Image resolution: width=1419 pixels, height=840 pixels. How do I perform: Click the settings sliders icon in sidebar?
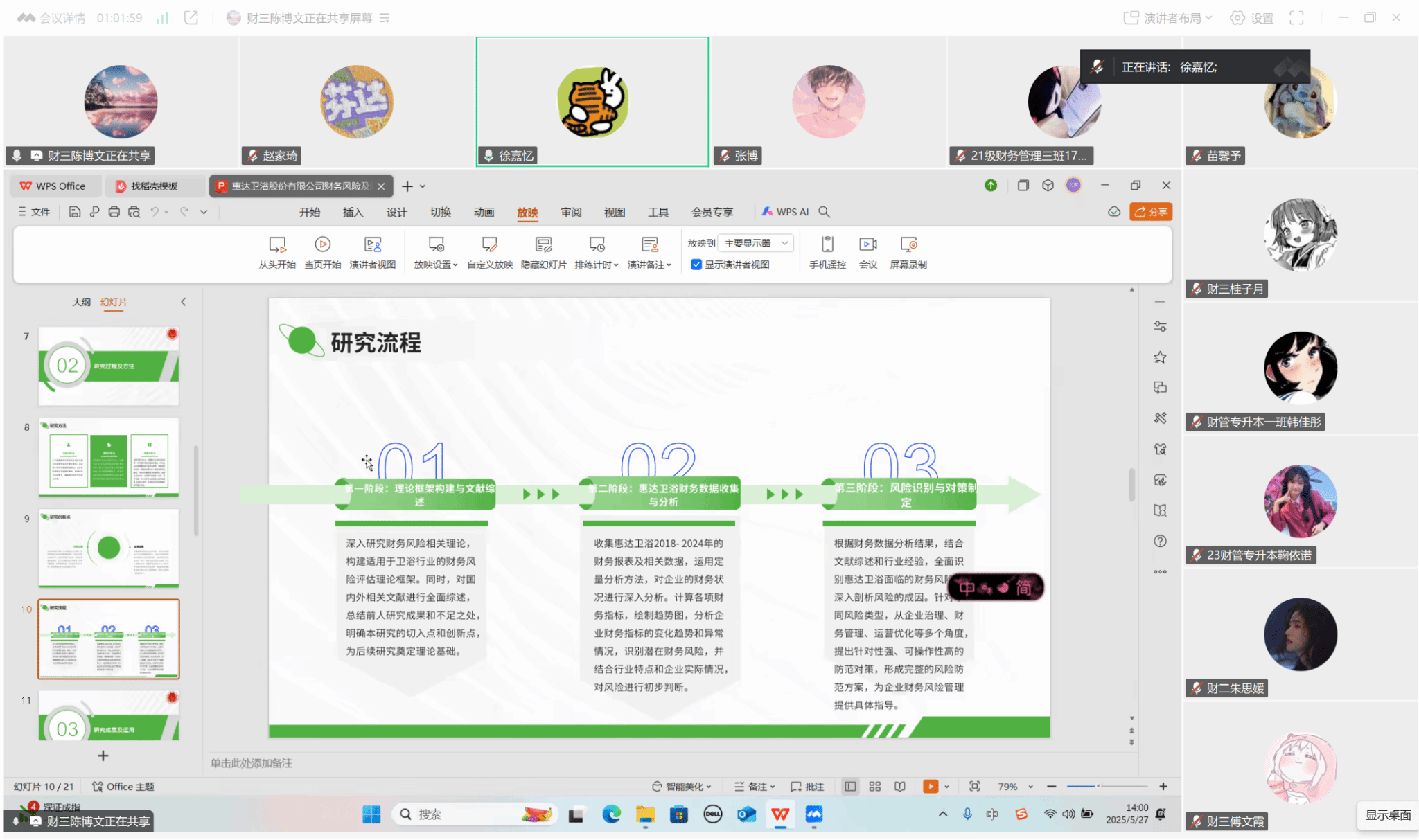1160,326
